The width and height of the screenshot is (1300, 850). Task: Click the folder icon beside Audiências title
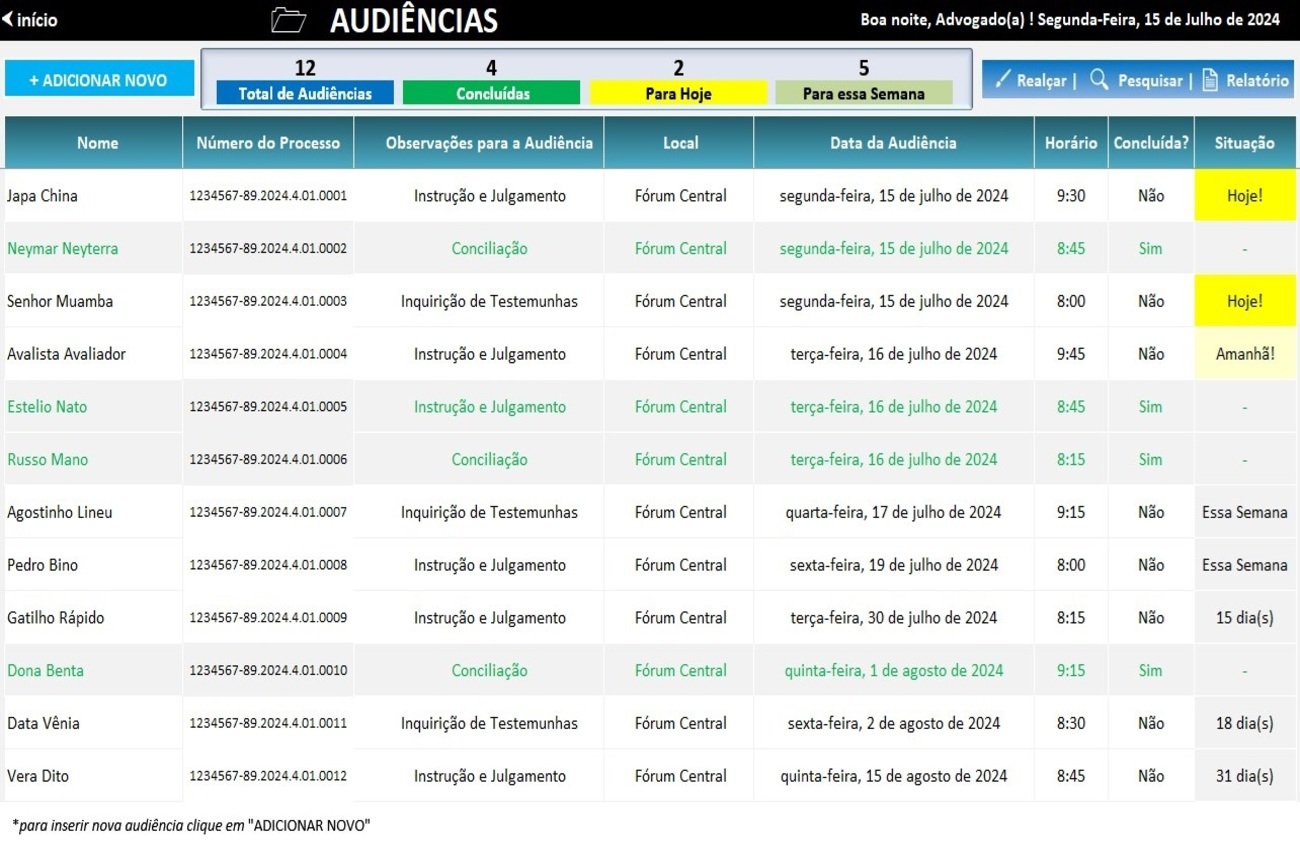coord(288,20)
